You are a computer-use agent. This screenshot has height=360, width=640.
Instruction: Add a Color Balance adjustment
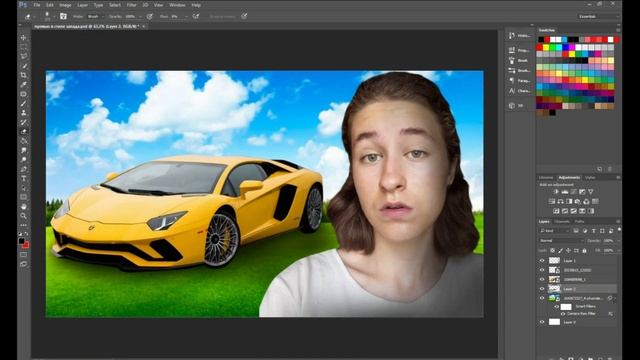tap(560, 201)
